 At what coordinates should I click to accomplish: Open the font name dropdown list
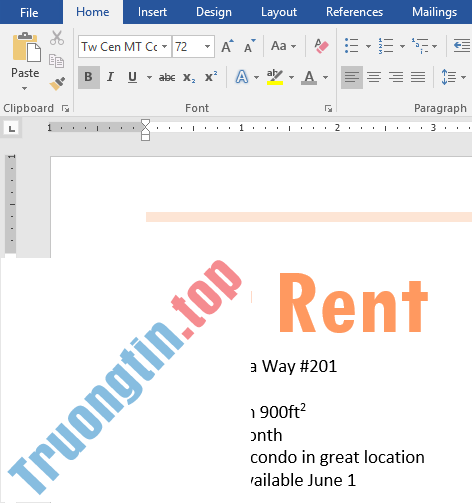point(165,46)
